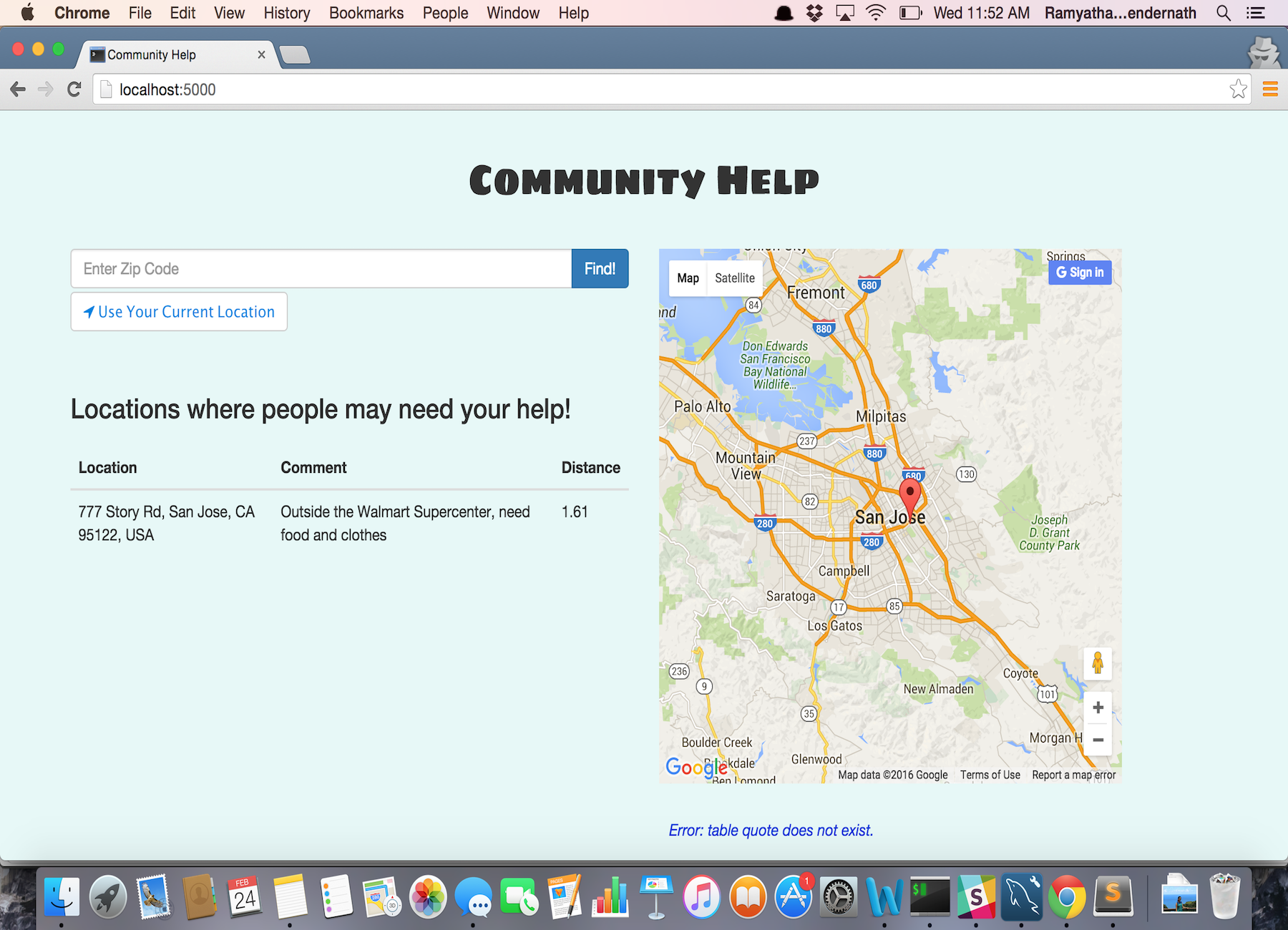This screenshot has width=1288, height=930.
Task: Reload the localhost page
Action: 74,89
